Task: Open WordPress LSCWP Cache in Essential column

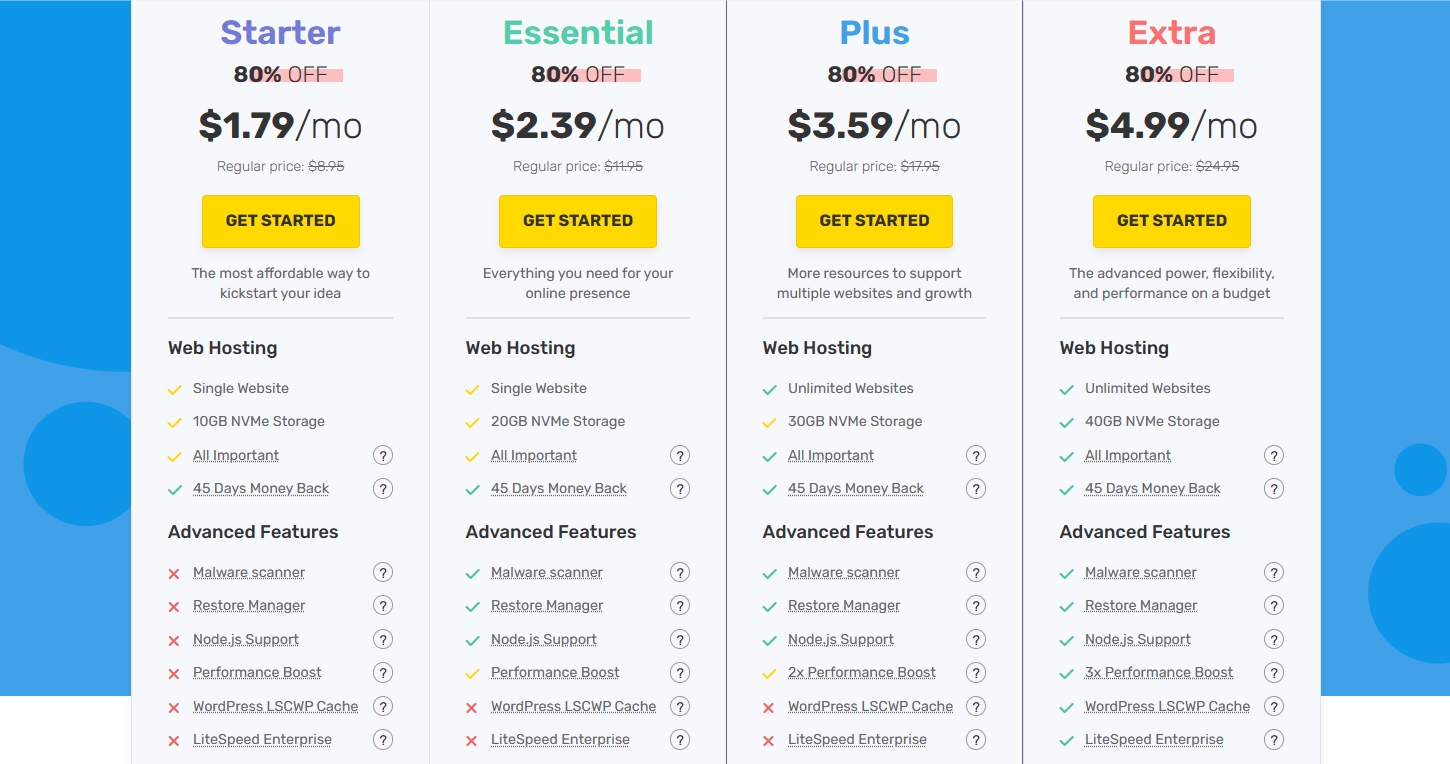Action: 573,707
